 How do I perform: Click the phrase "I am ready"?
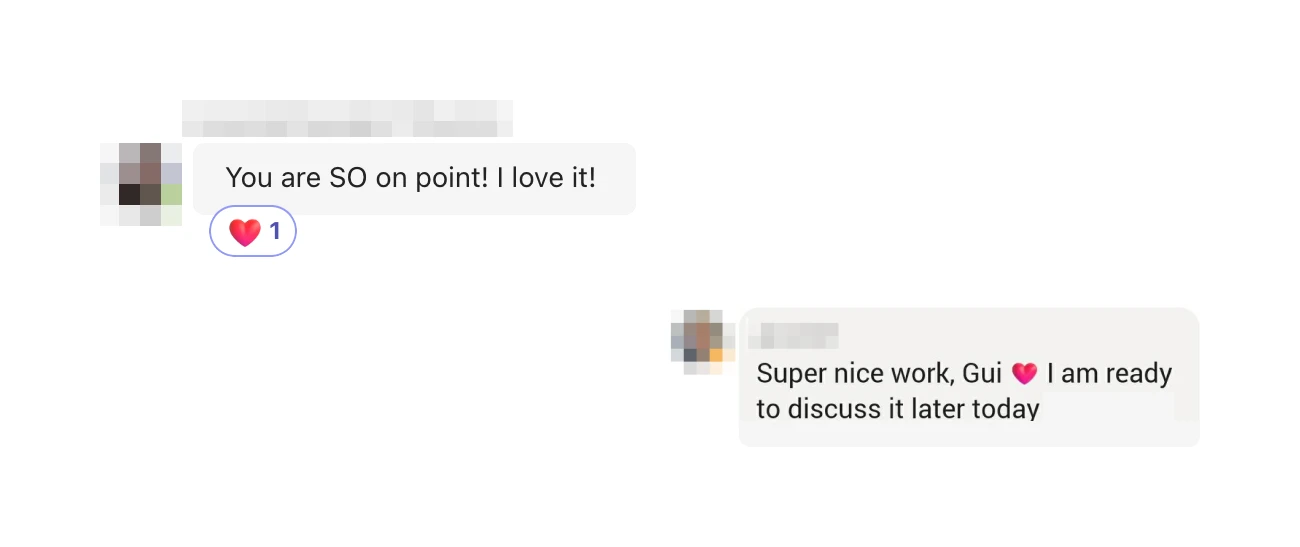tap(1109, 374)
